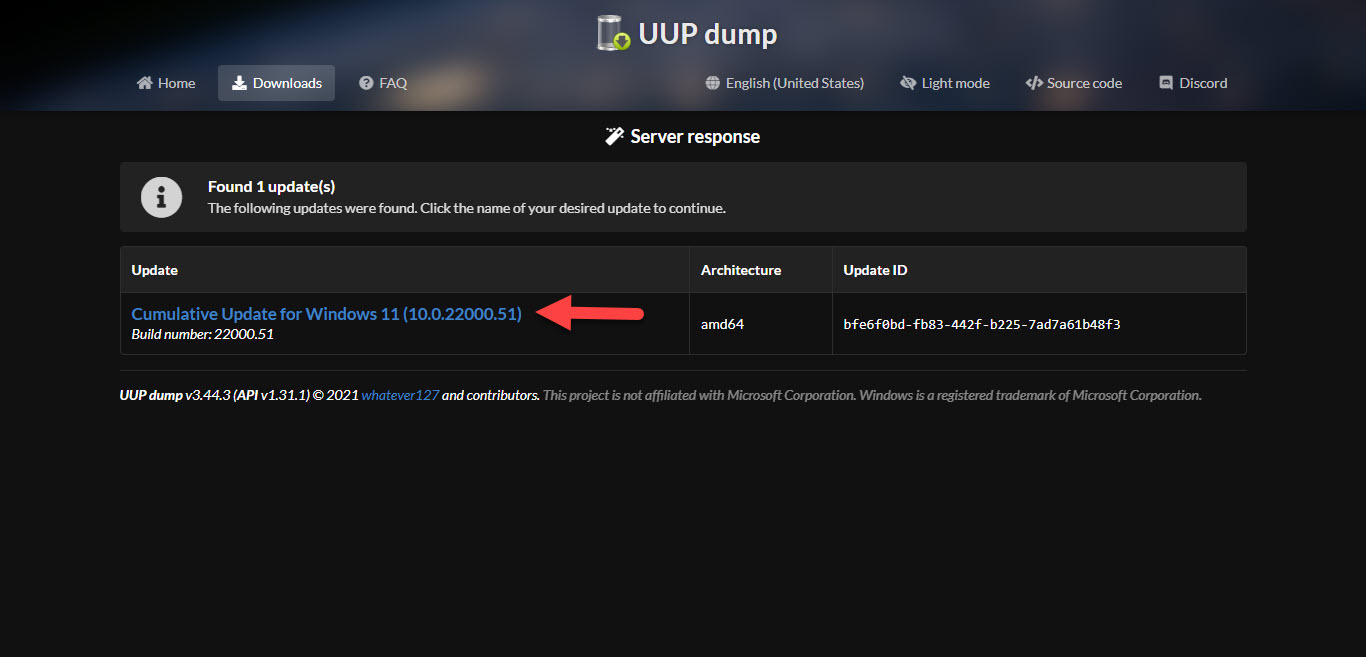1366x657 pixels.
Task: Click the code brackets icon for Source code
Action: click(1034, 83)
